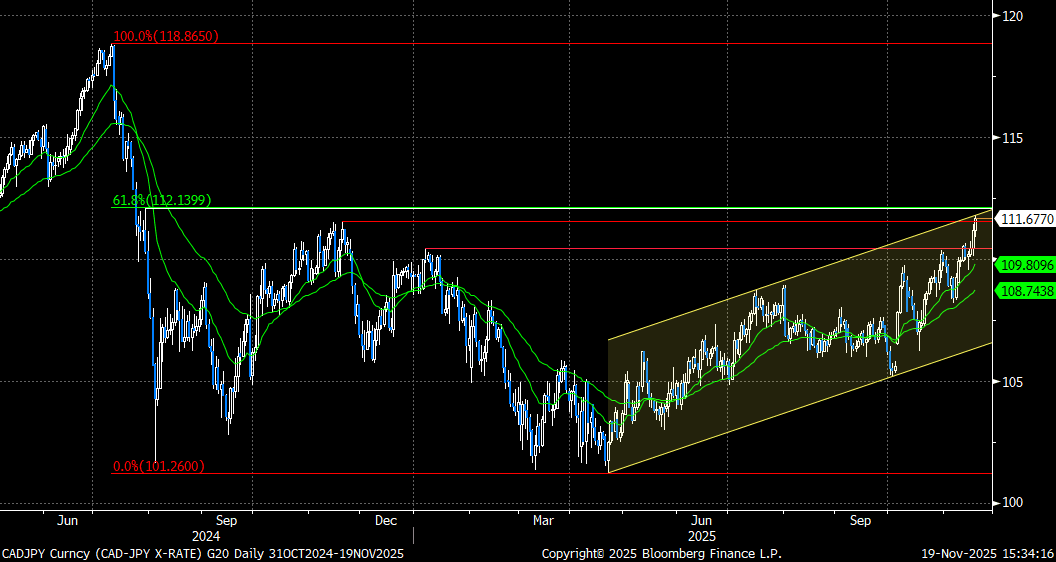Click the CADJPY Curncy ticker description text

click(x=202, y=553)
